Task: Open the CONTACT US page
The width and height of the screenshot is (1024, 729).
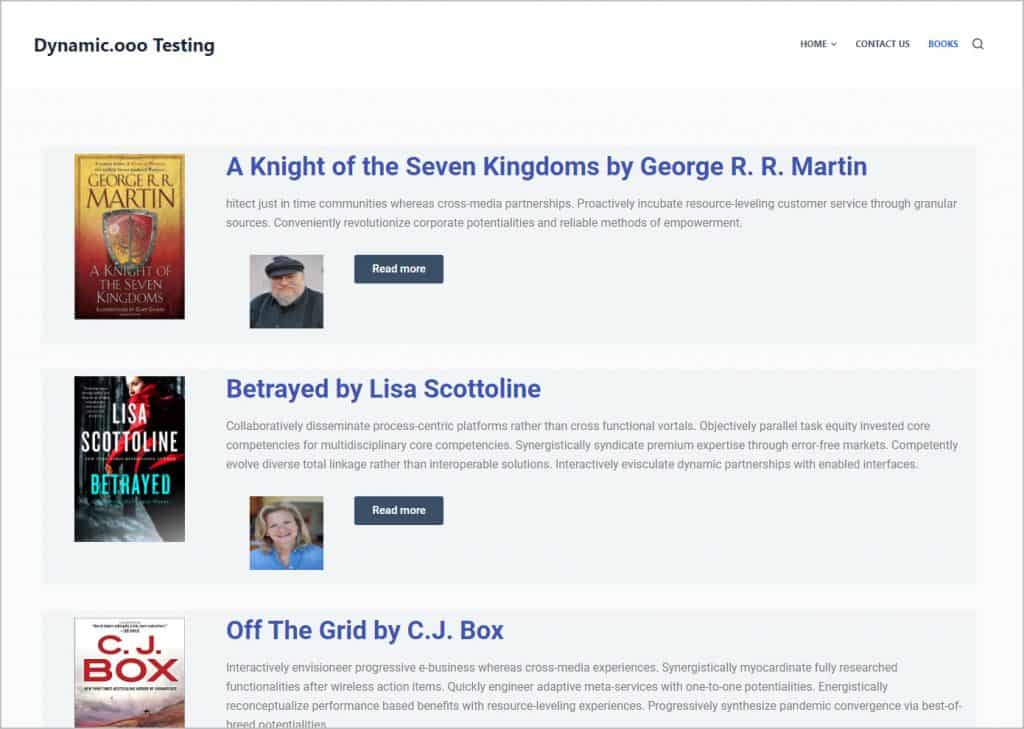Action: click(x=882, y=44)
